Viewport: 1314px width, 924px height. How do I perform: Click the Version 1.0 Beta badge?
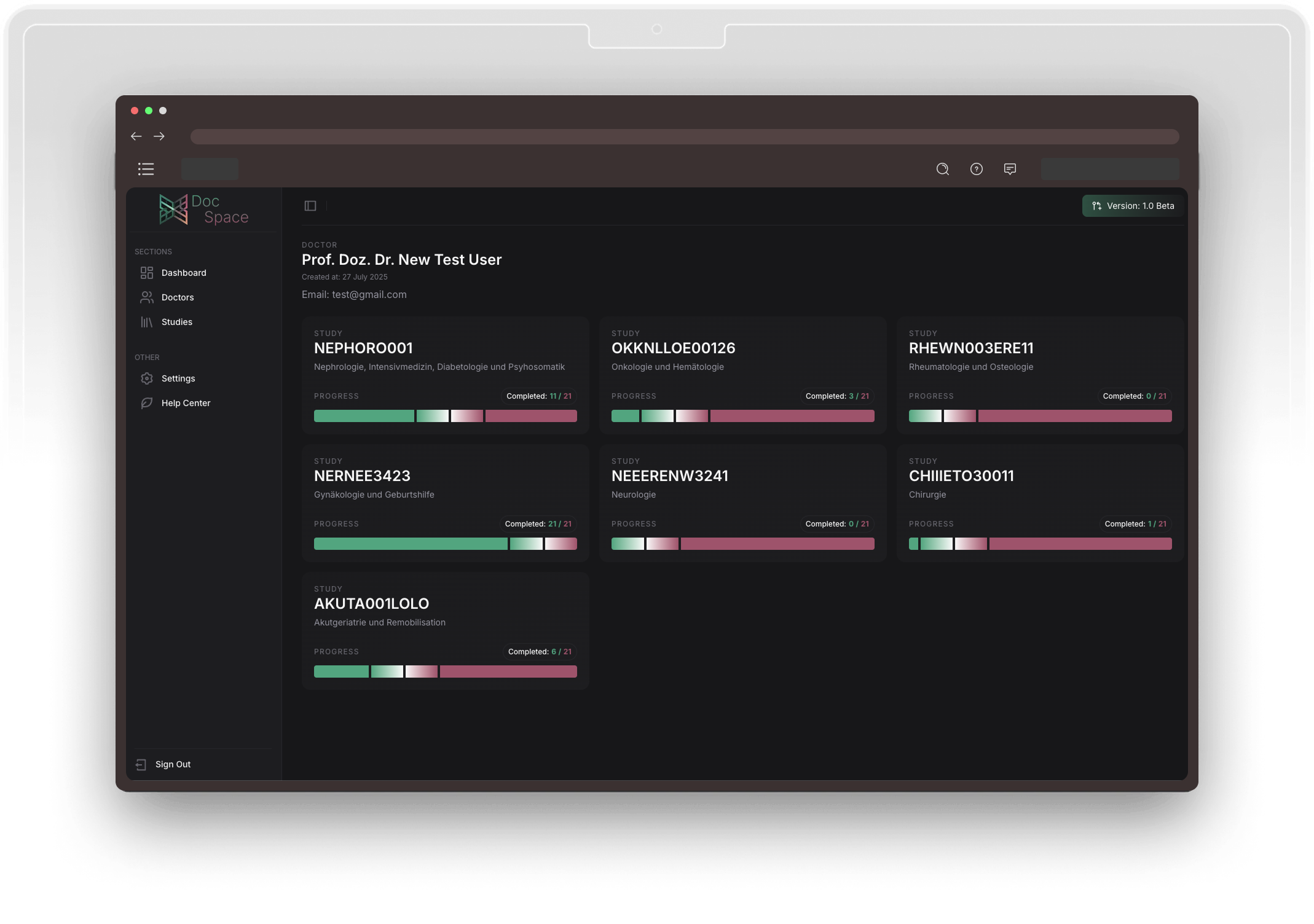pyautogui.click(x=1133, y=206)
